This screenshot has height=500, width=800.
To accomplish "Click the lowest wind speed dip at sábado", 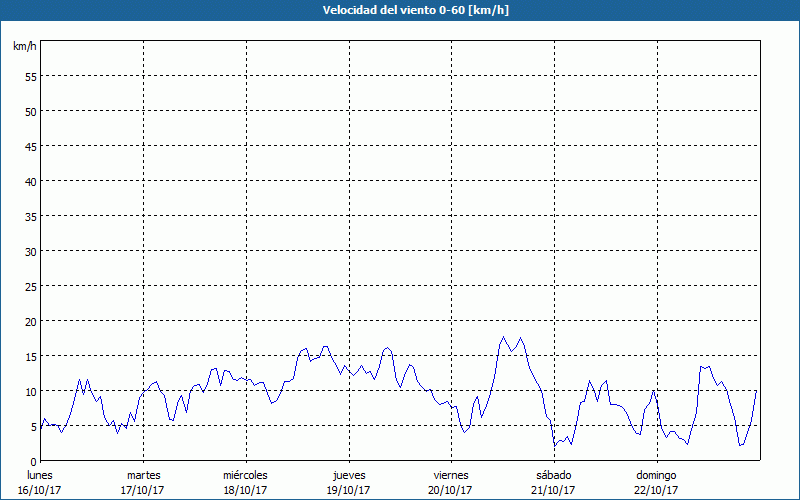I will point(555,446).
